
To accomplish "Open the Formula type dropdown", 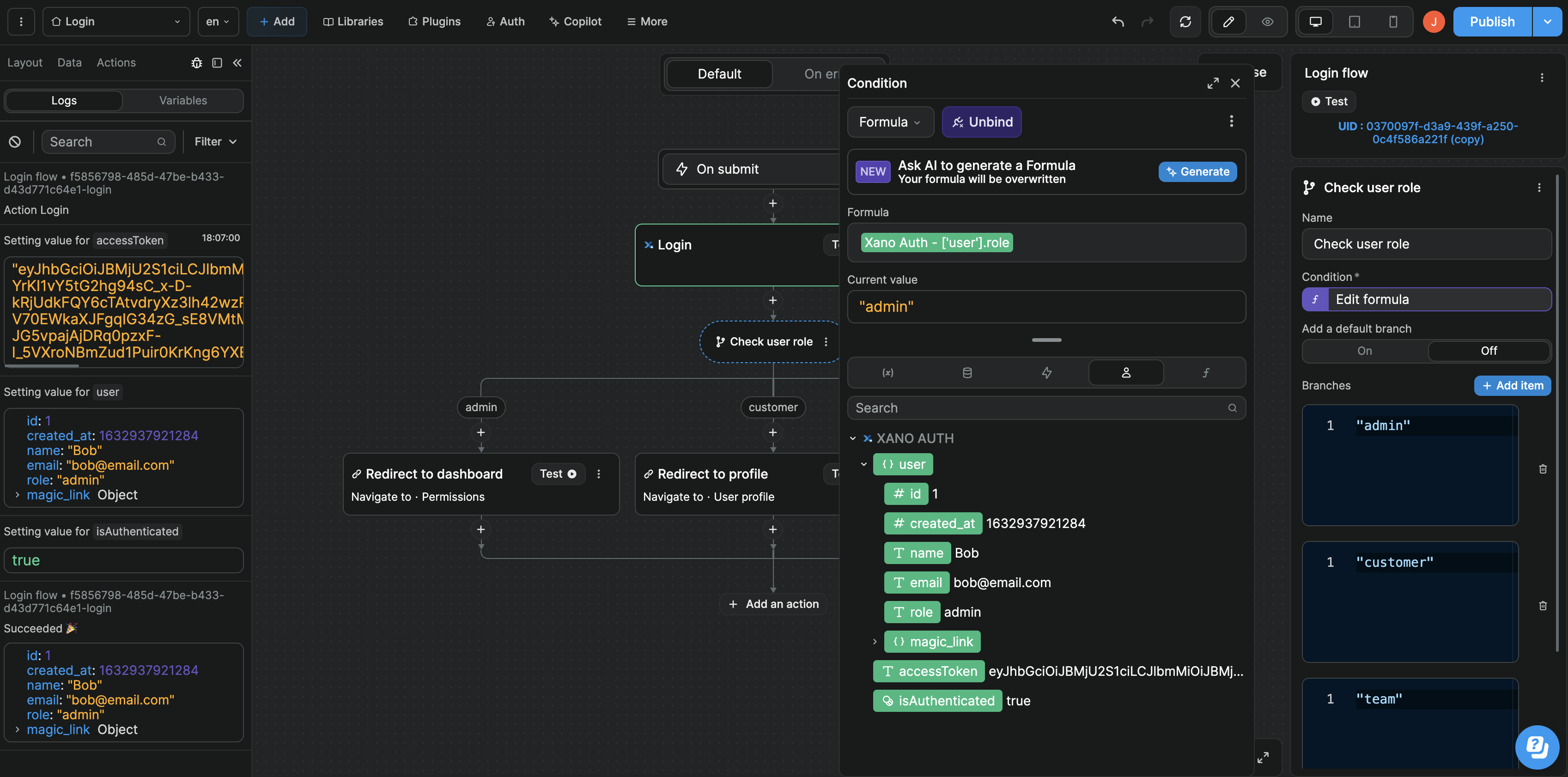I will [x=890, y=121].
